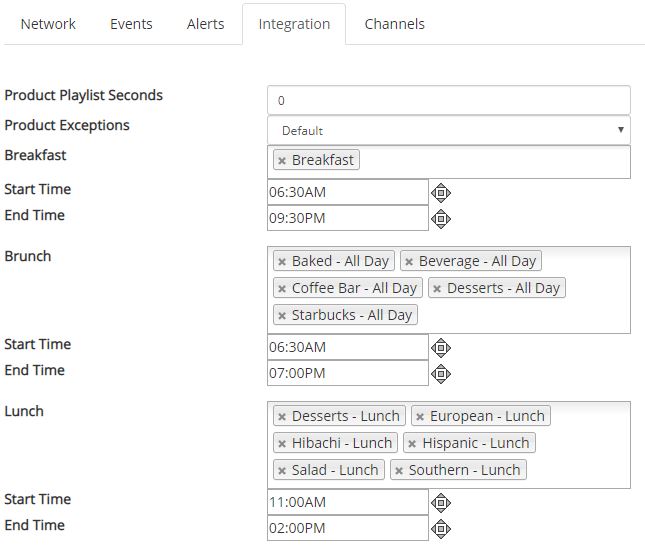
Task: Remove the Breakfast tag
Action: pyautogui.click(x=282, y=160)
